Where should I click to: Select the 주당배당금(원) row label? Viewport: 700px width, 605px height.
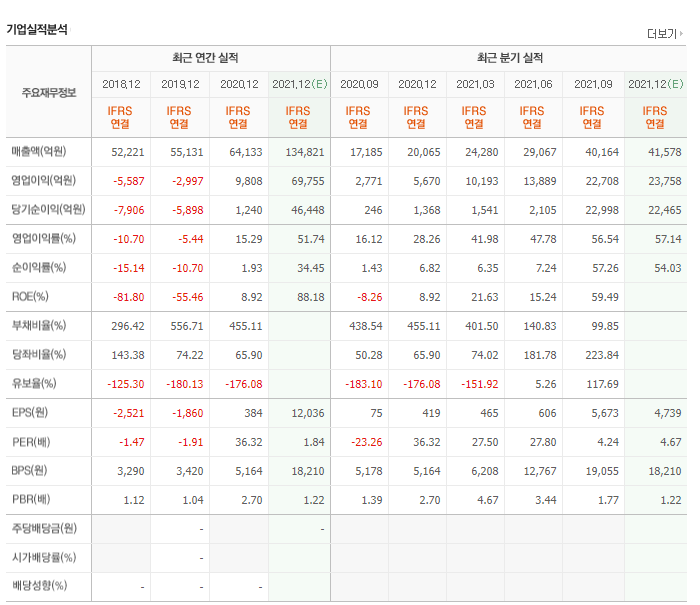pos(44,529)
